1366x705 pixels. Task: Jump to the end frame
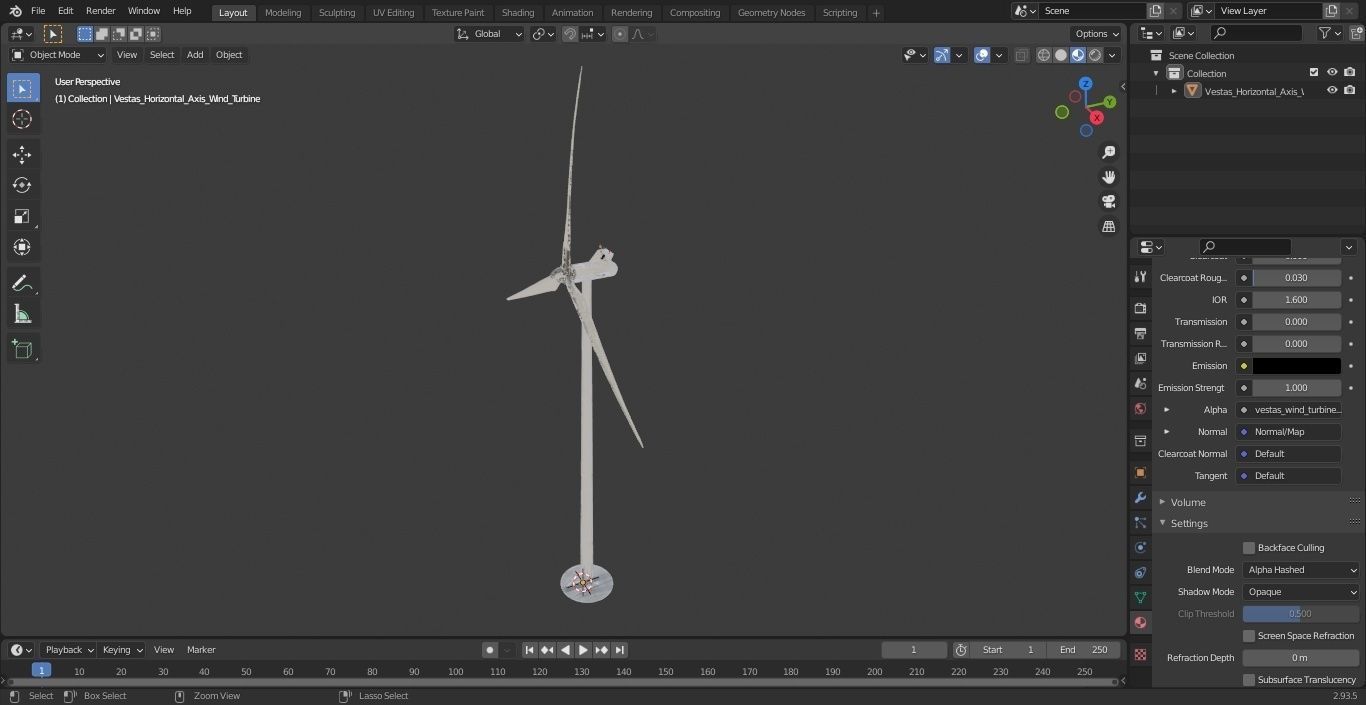point(620,650)
